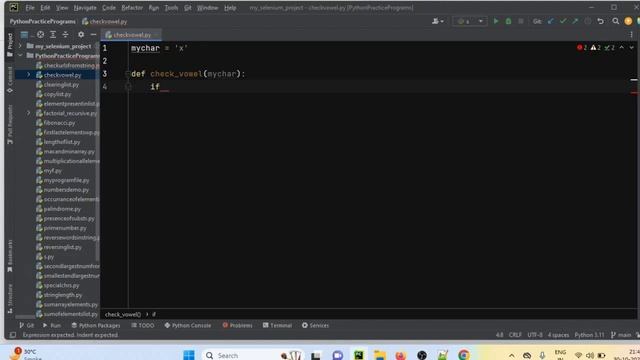Screen dimensions: 640x360
Task: Open Tools menu
Action: pyautogui.click(x=171, y=8)
